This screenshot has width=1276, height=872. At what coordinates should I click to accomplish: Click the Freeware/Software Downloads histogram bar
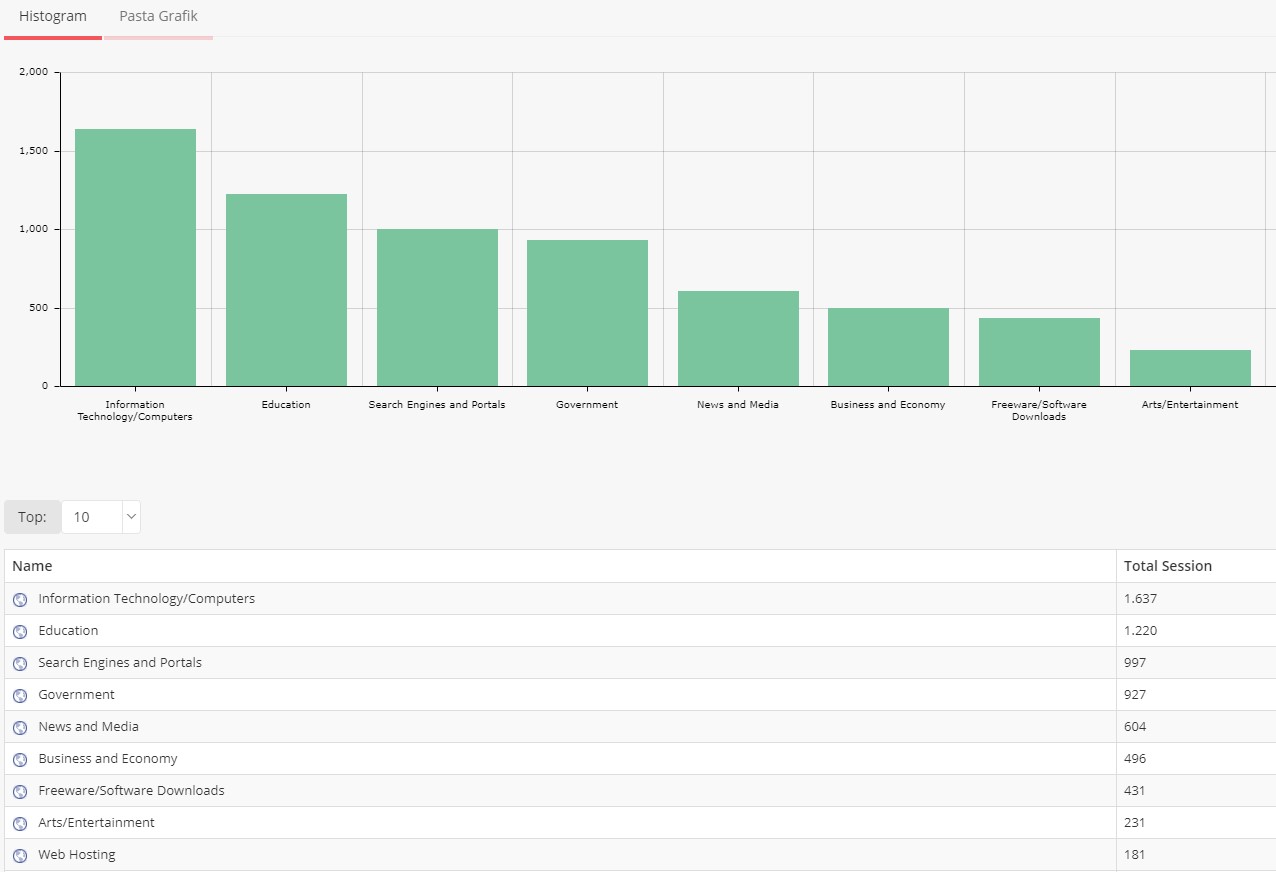click(1039, 352)
